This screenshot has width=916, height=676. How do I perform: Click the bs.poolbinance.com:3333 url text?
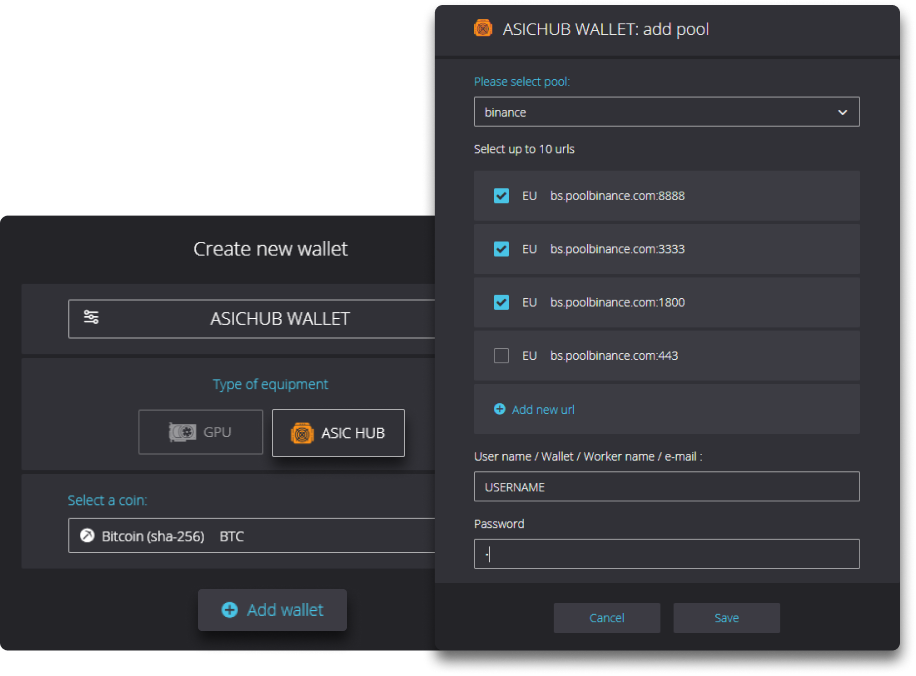(x=617, y=249)
